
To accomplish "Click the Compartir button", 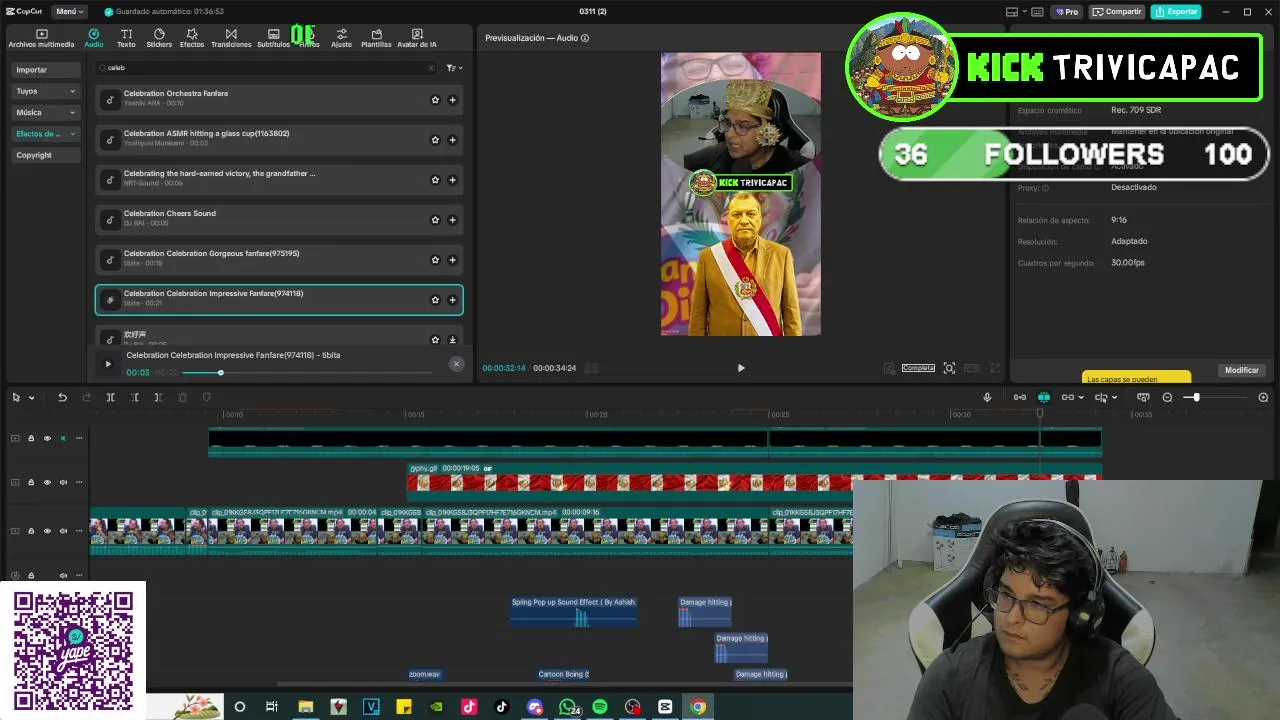I will (1116, 12).
